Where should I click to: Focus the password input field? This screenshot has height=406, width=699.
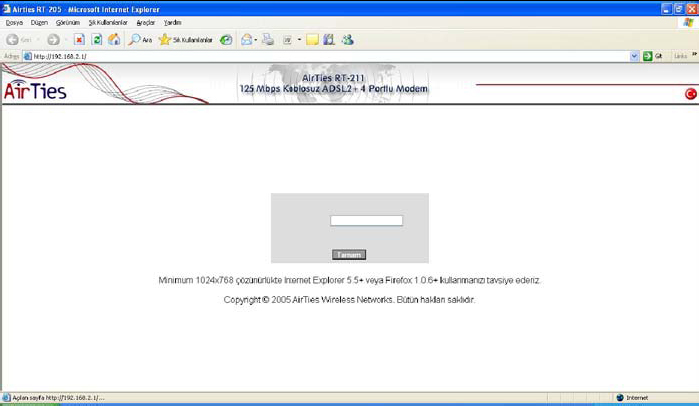pyautogui.click(x=366, y=221)
